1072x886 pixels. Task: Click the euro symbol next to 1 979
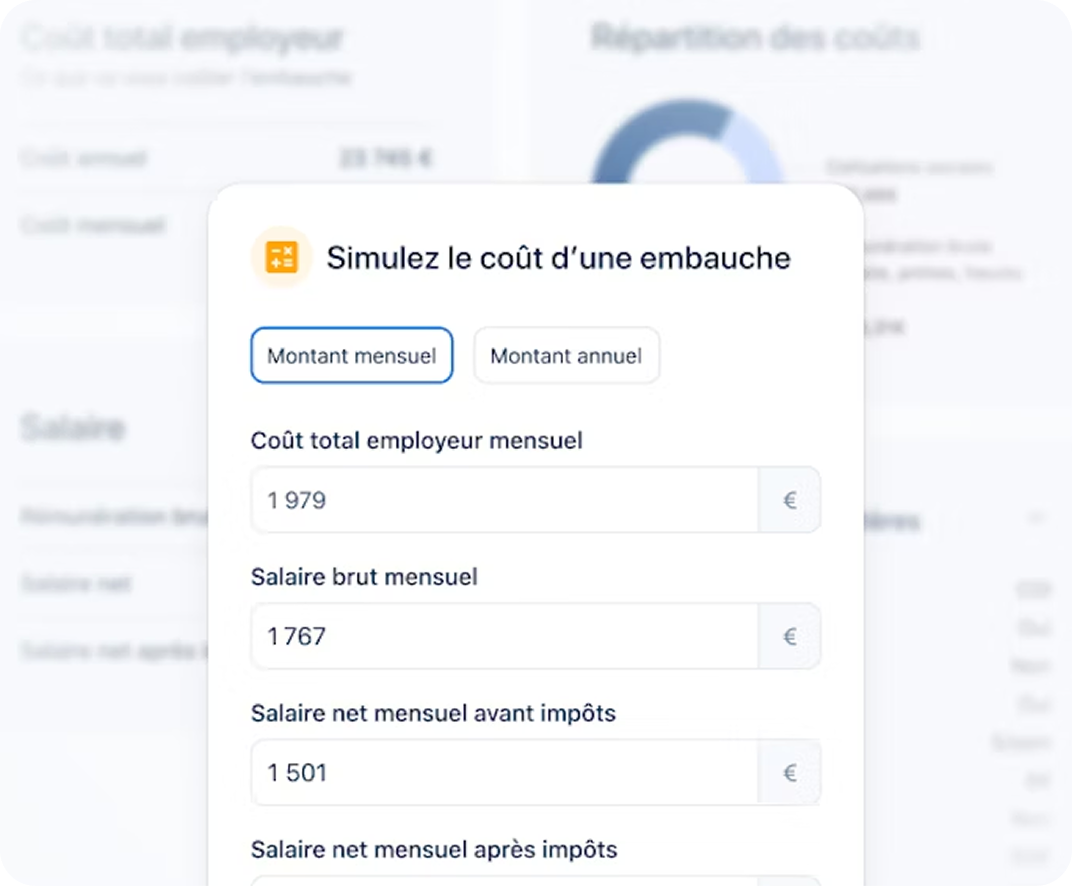click(790, 500)
